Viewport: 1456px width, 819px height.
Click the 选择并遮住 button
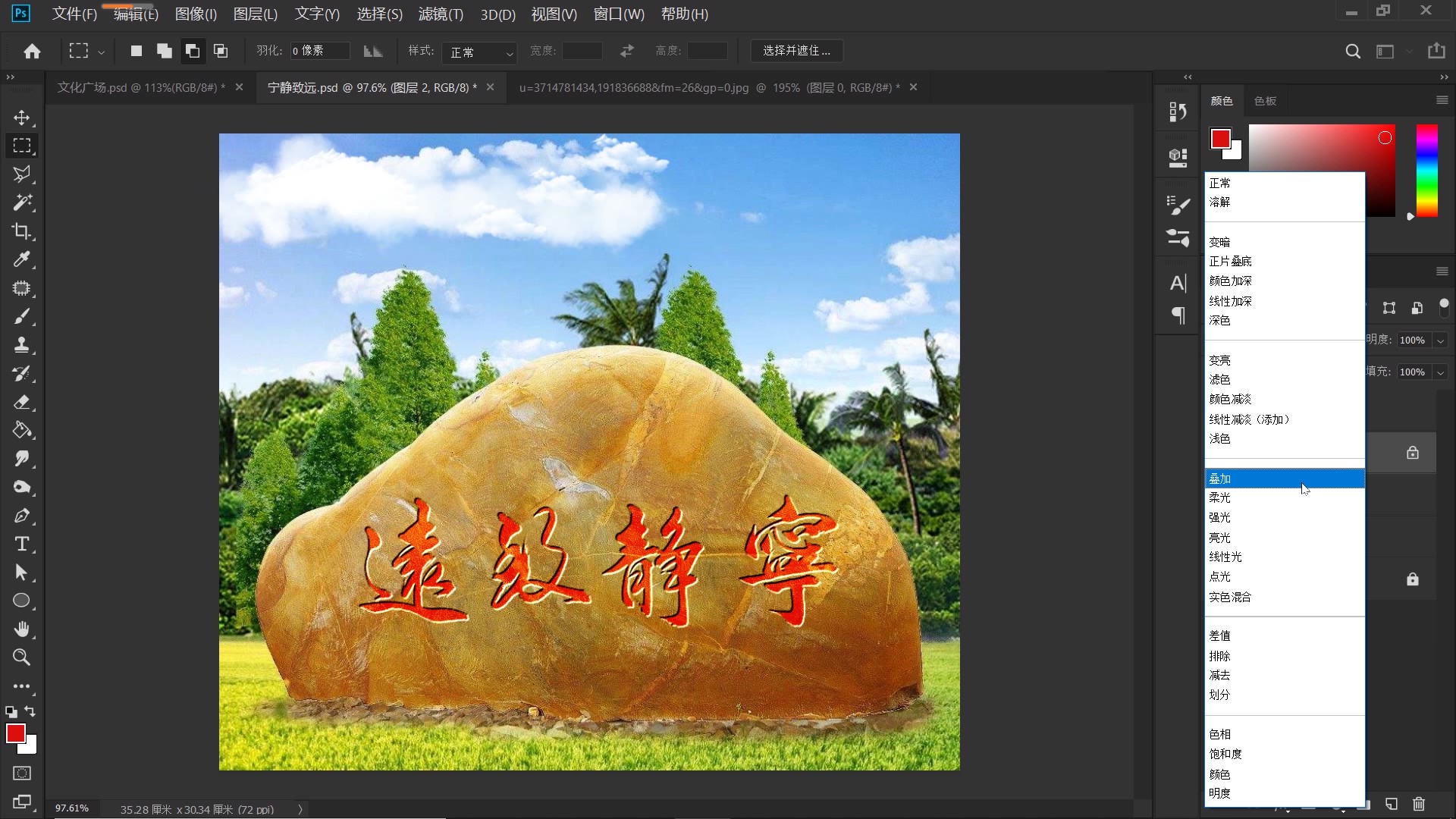coord(795,51)
